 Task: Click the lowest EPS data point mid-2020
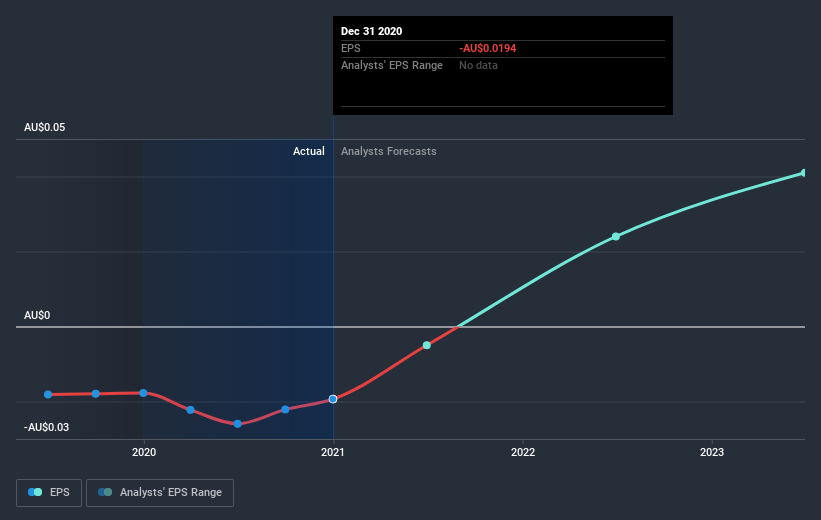(x=238, y=424)
